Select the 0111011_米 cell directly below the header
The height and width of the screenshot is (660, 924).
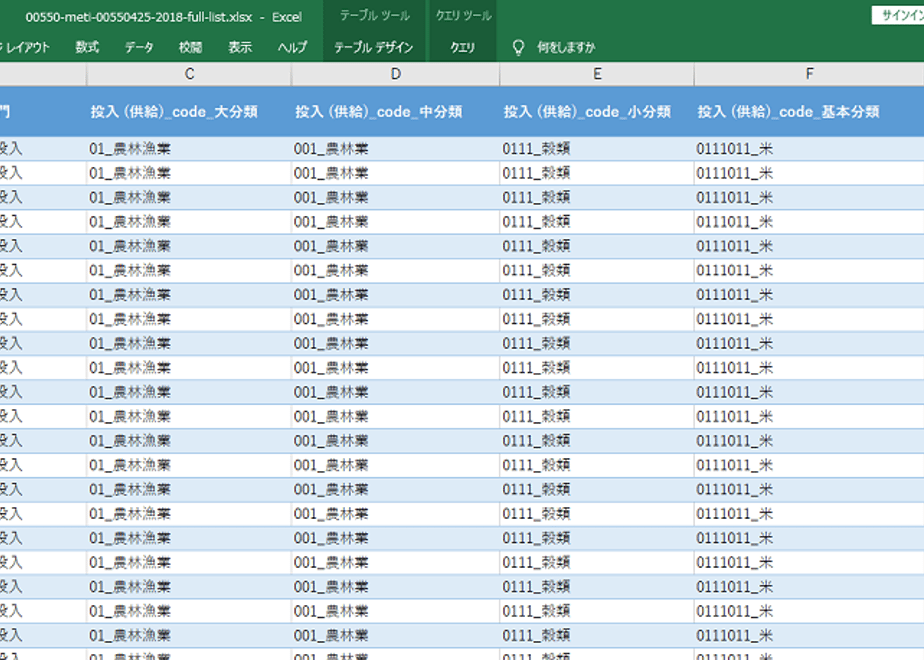pyautogui.click(x=810, y=149)
